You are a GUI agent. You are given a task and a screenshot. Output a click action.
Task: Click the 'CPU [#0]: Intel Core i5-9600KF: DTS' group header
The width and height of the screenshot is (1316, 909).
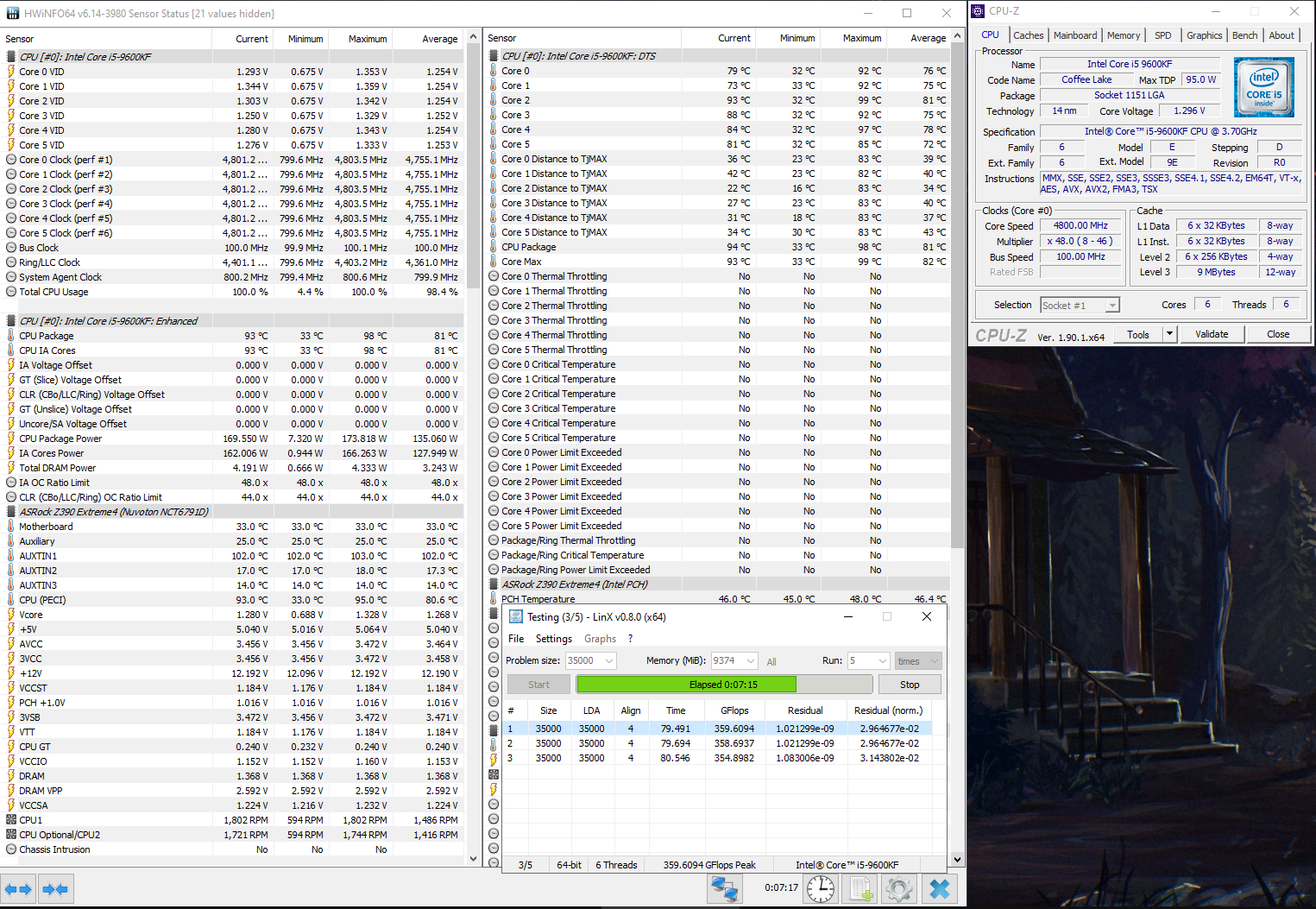578,56
